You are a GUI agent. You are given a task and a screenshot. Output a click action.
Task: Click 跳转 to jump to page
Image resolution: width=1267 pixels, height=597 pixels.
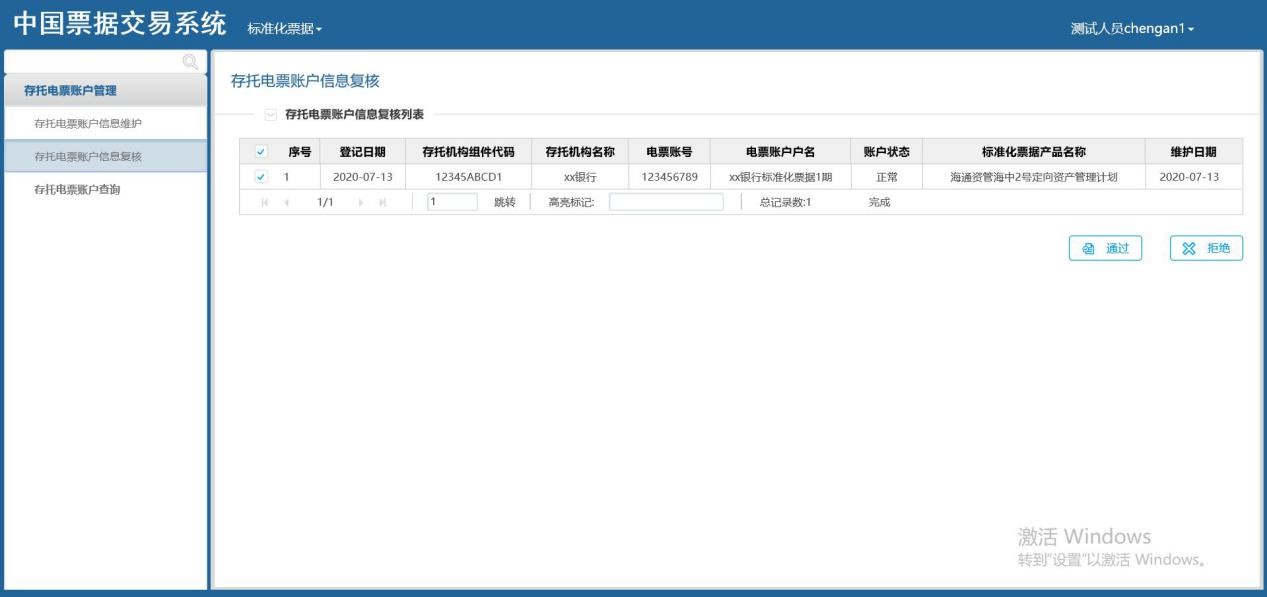pyautogui.click(x=505, y=202)
